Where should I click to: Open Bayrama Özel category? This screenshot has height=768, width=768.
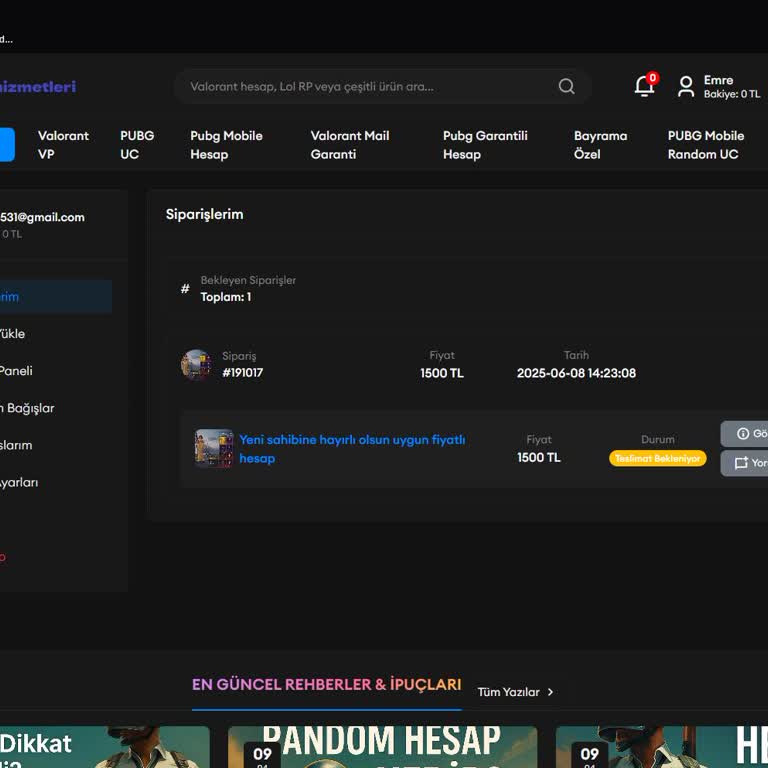click(600, 145)
